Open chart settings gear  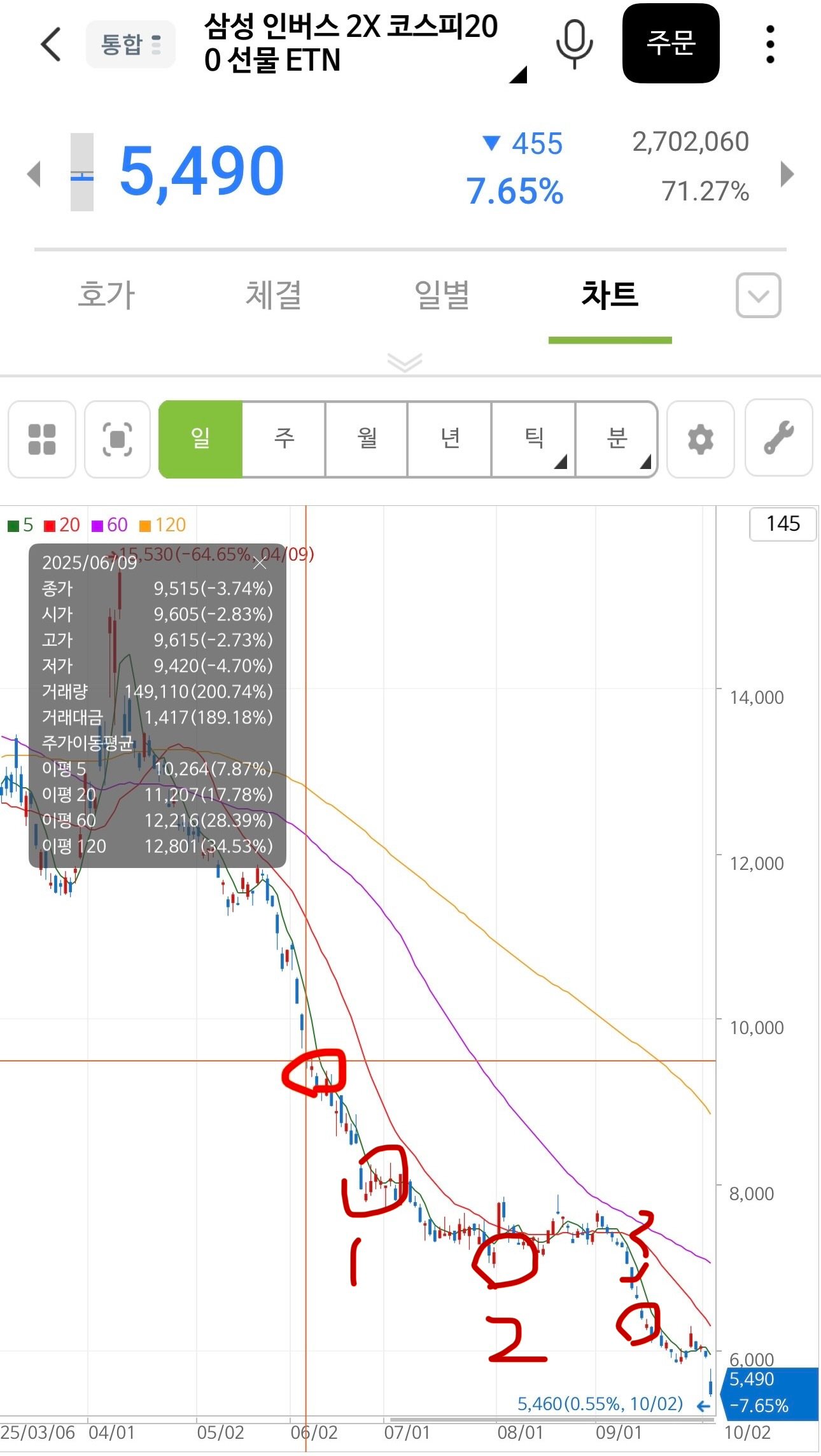coord(700,439)
